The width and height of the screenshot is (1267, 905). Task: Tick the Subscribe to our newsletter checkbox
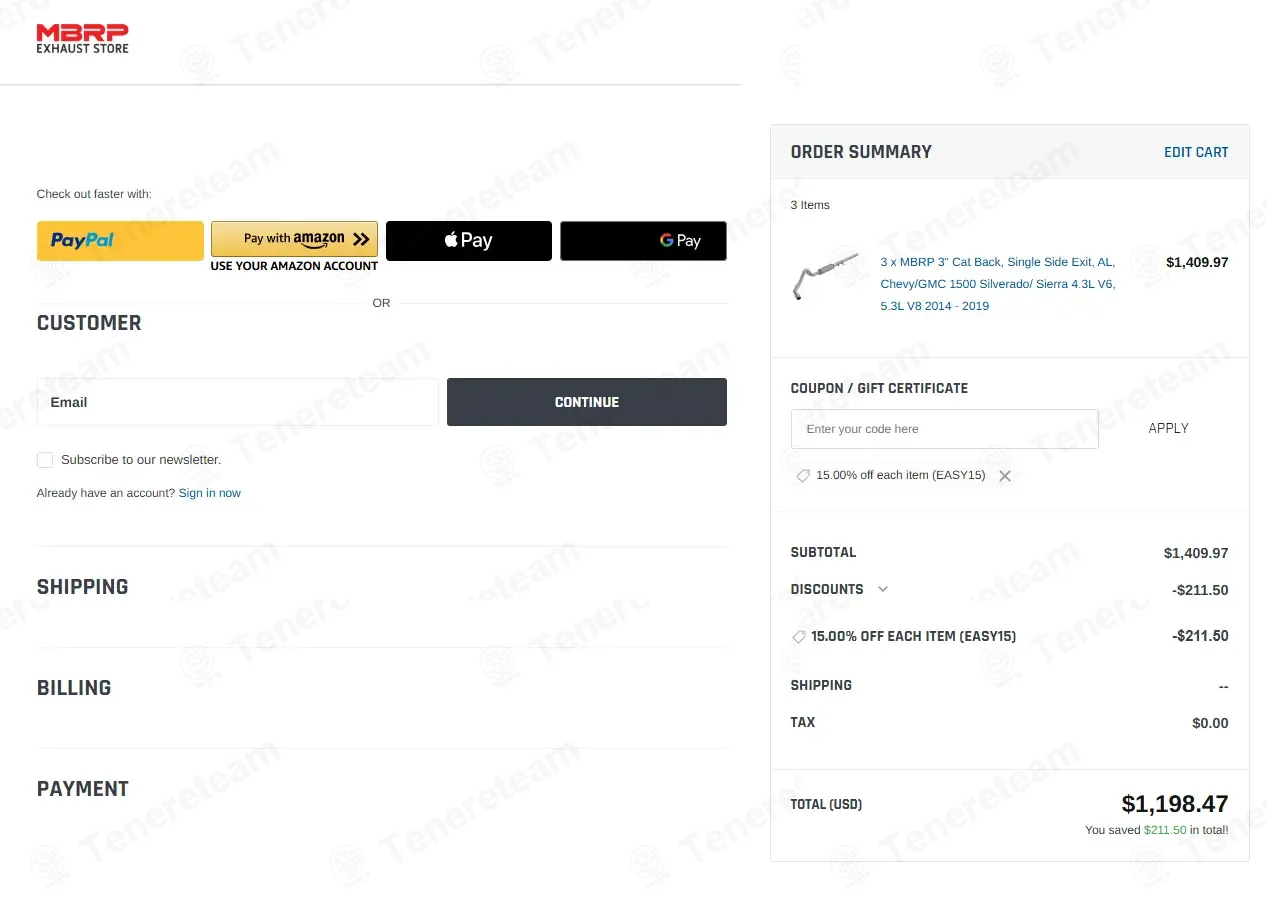click(x=45, y=460)
